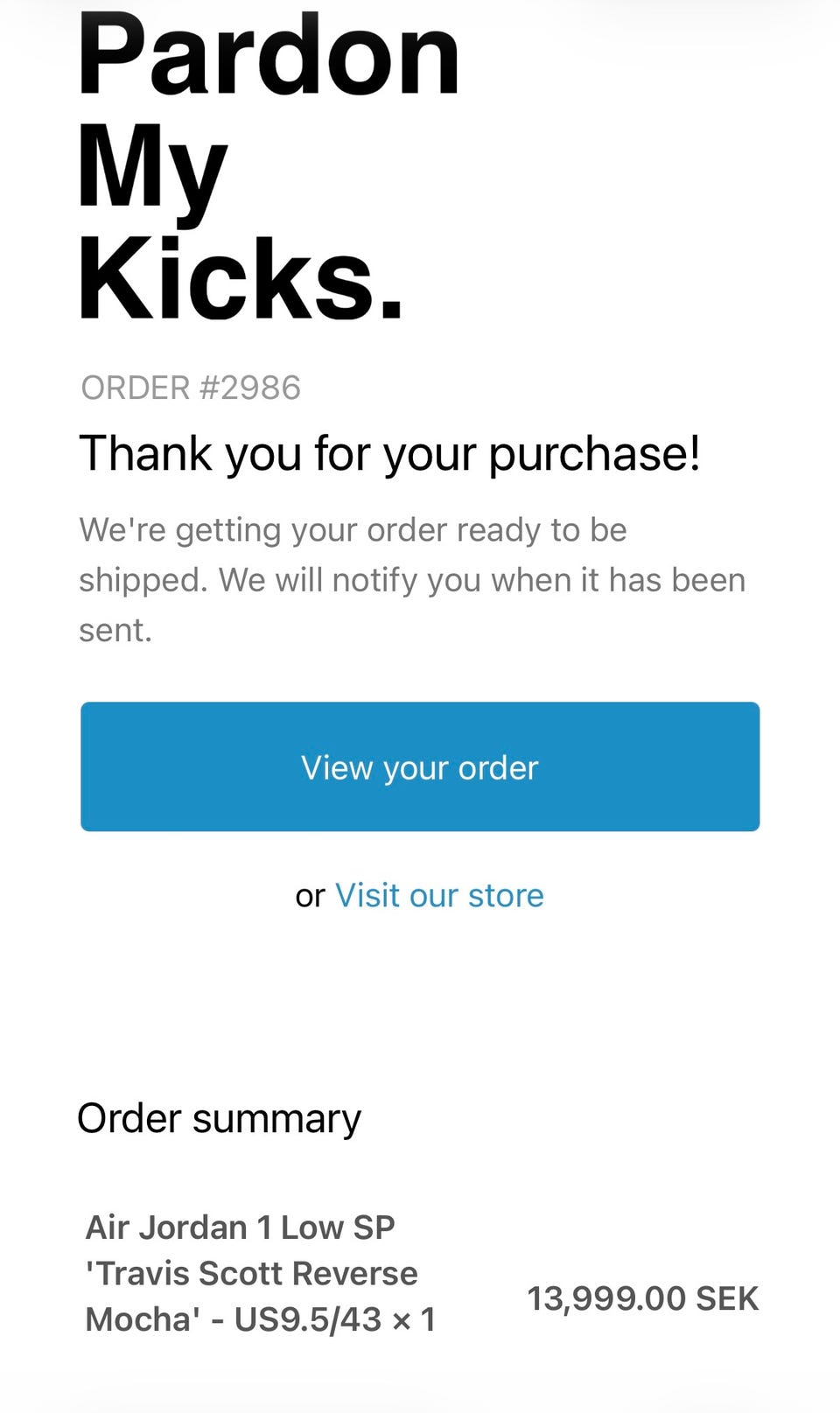Image resolution: width=840 pixels, height=1413 pixels.
Task: Click the "We're getting your order ready" line
Action: (x=353, y=530)
